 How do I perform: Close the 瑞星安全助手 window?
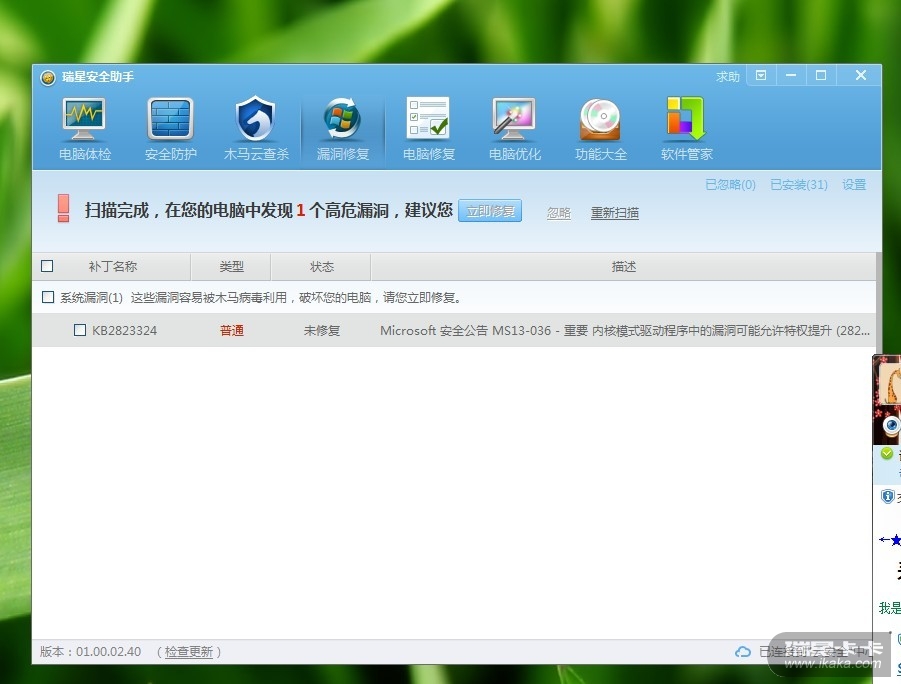pyautogui.click(x=860, y=75)
